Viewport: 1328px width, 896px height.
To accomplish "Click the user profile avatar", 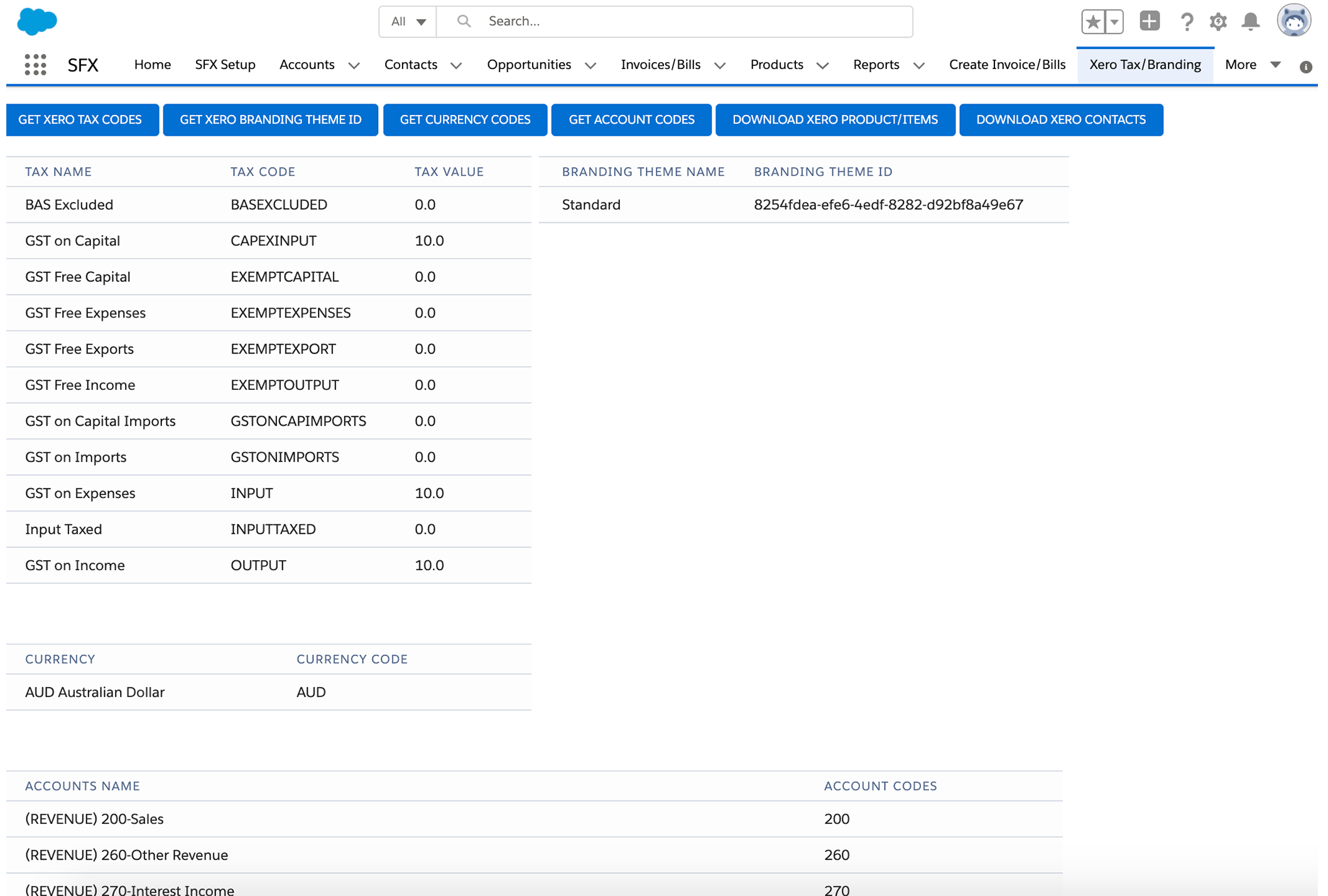I will [x=1293, y=21].
